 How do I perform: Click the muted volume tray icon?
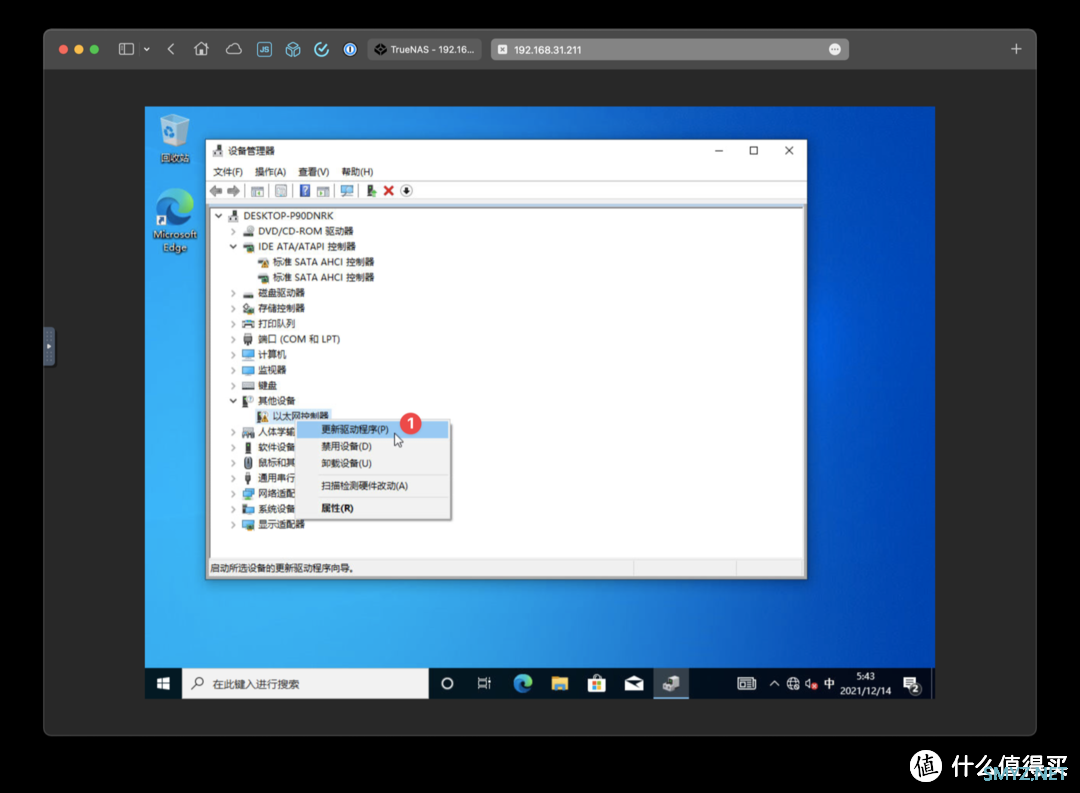[x=811, y=683]
